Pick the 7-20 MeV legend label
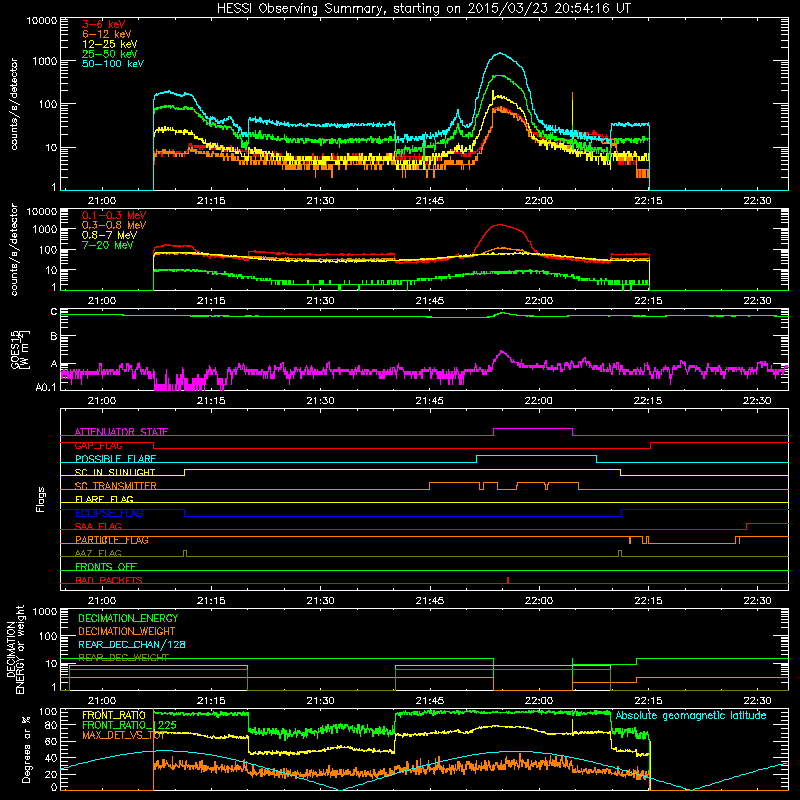Screen dimensions: 800x800 [x=107, y=245]
